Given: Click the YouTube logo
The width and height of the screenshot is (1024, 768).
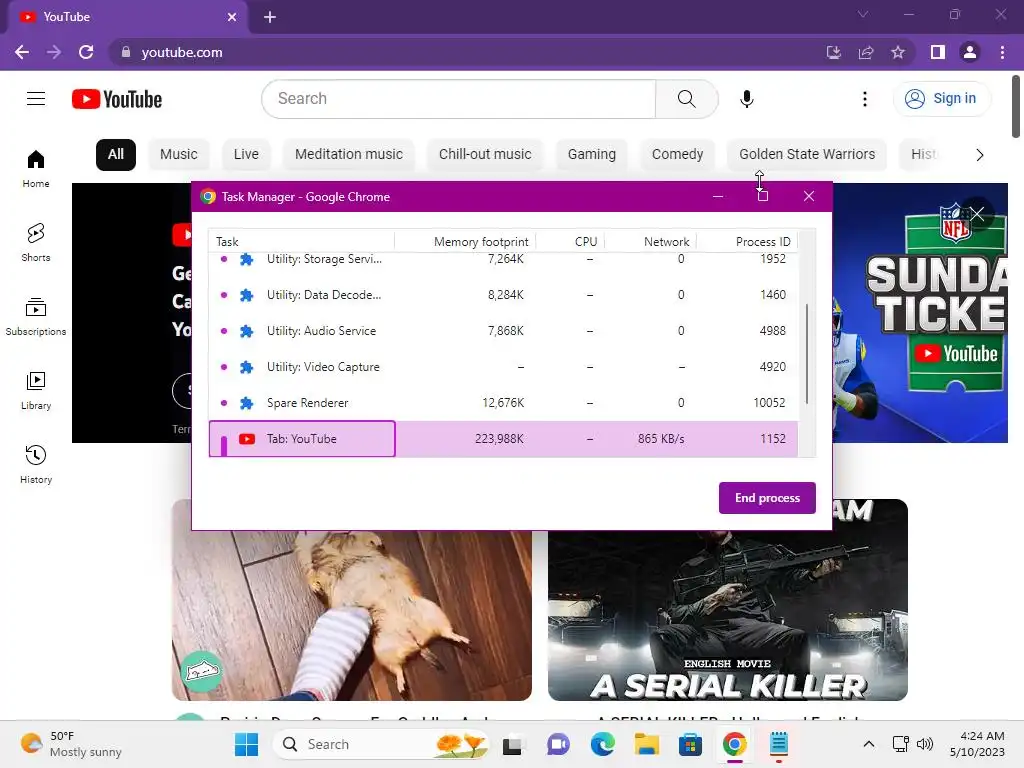Looking at the screenshot, I should 117,99.
